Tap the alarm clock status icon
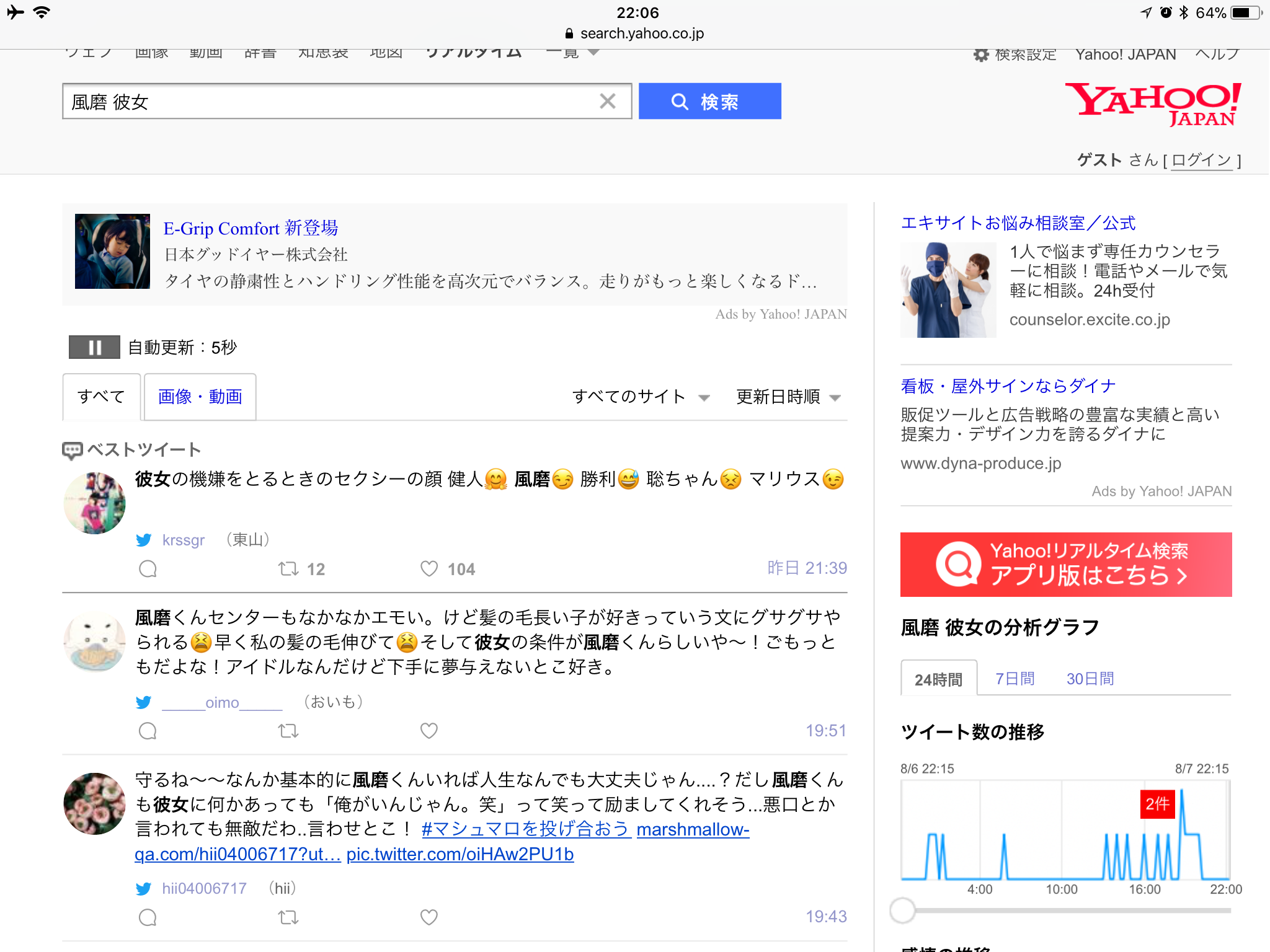 1166,12
